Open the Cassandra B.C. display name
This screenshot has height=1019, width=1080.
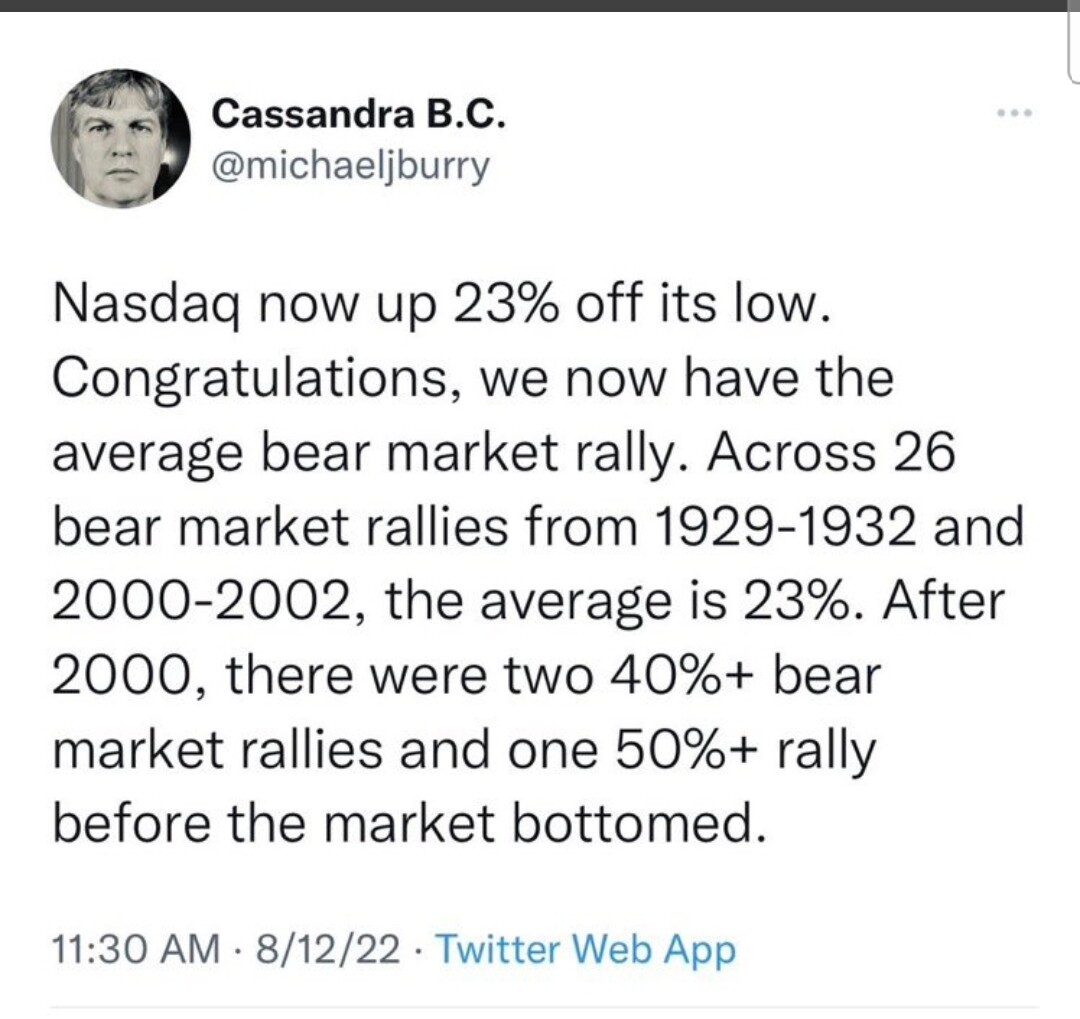(x=359, y=114)
